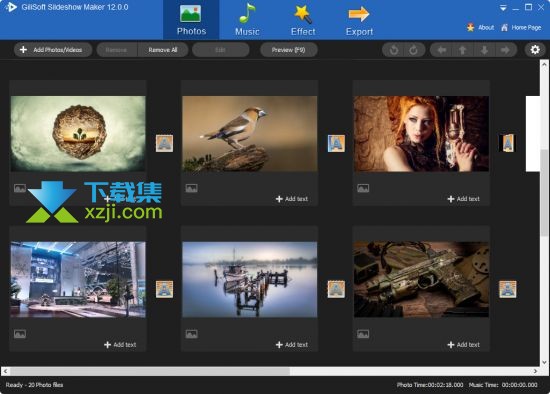The image size is (550, 394).
Task: Open transition icon beside bird photo
Action: 336,143
